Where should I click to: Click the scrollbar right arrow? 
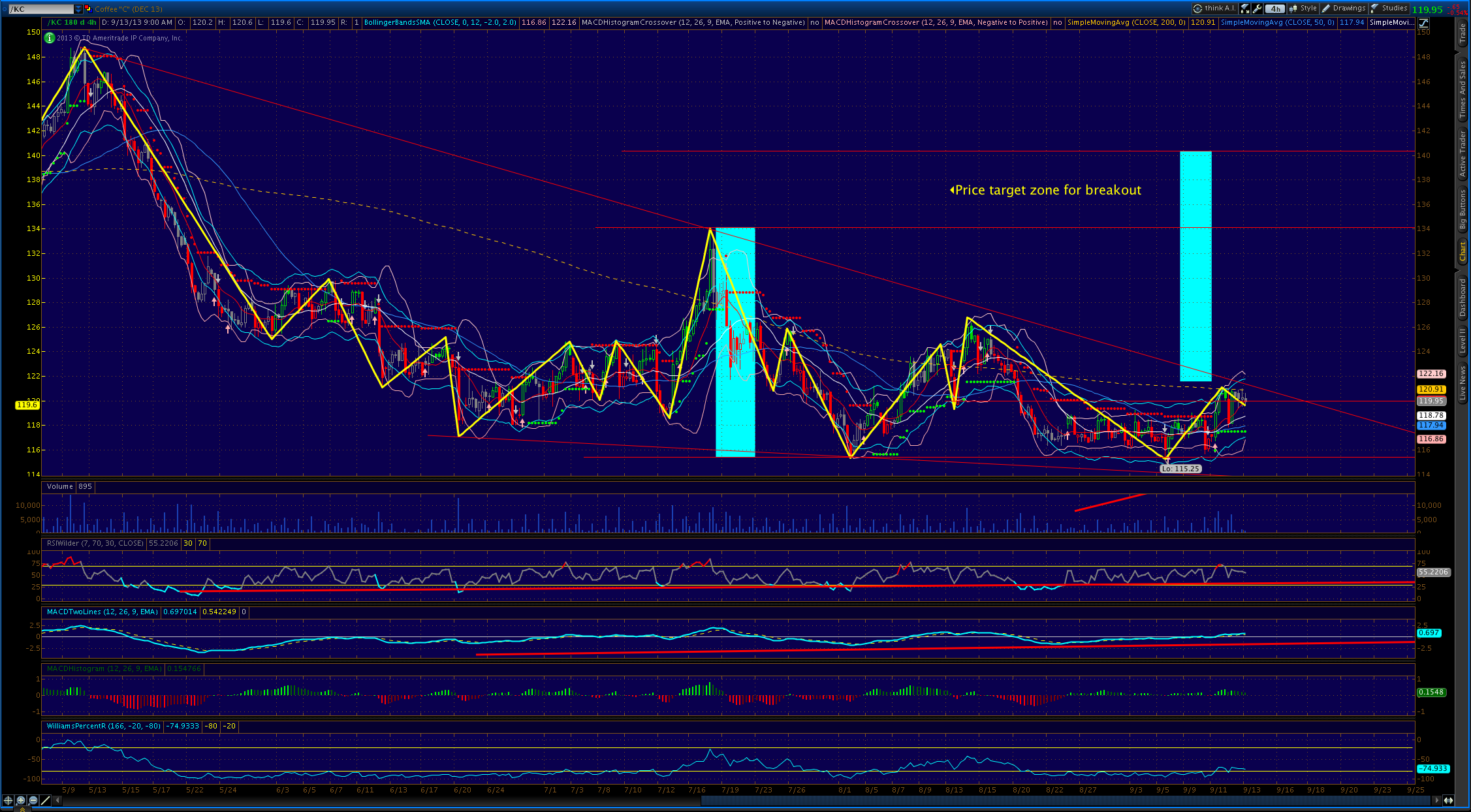coord(1436,800)
